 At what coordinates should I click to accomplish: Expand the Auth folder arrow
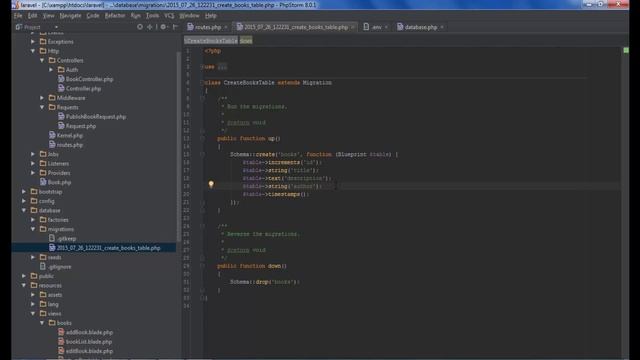pos(51,70)
